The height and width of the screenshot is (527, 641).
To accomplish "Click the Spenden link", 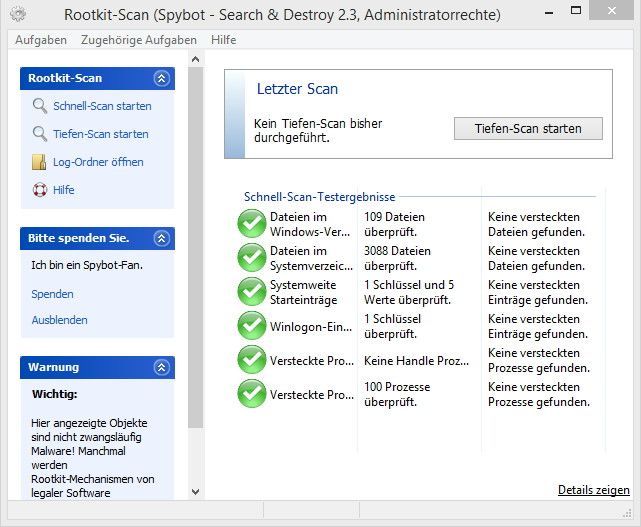I will 52,294.
